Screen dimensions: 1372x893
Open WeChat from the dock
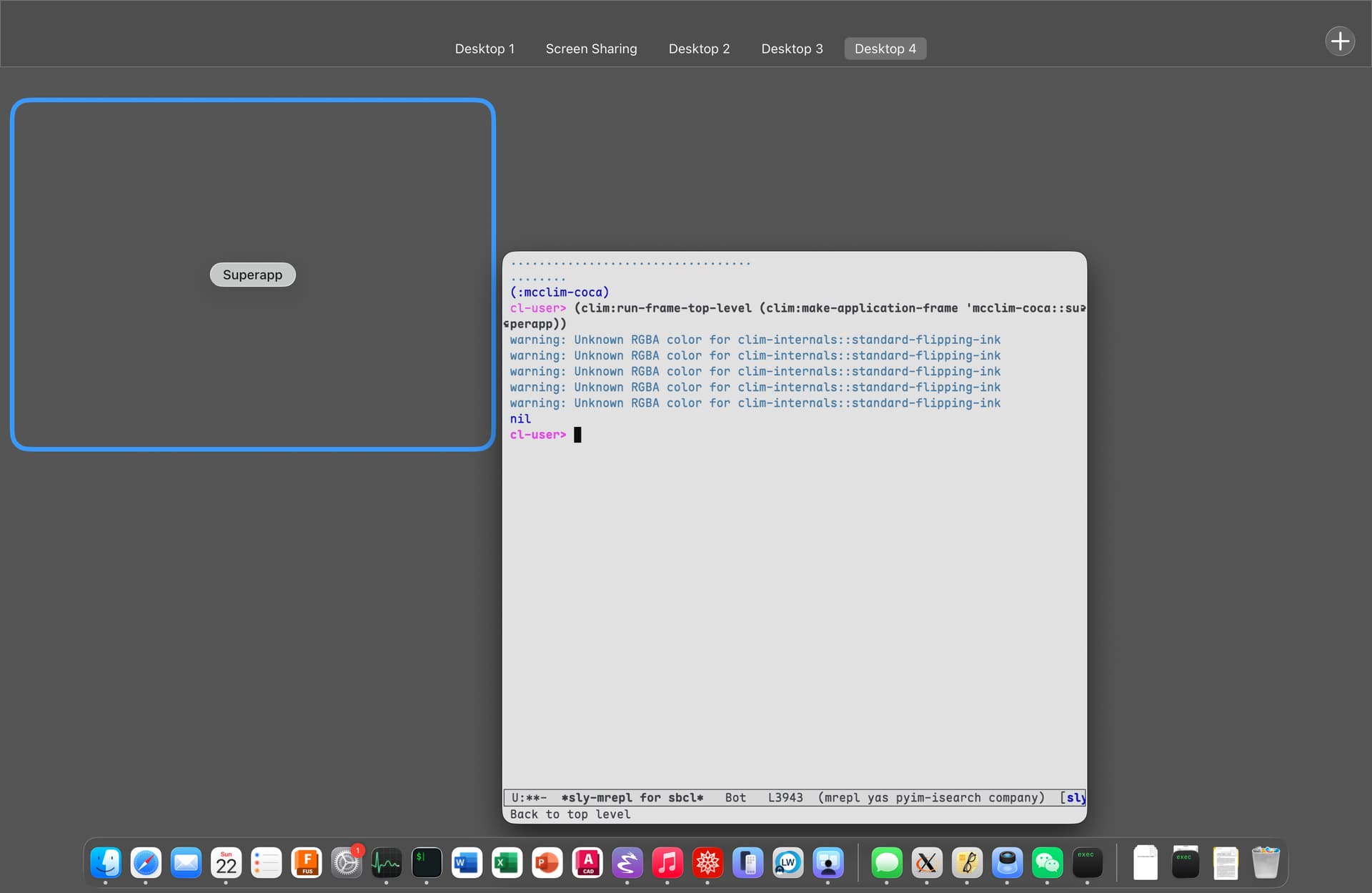tap(1047, 863)
